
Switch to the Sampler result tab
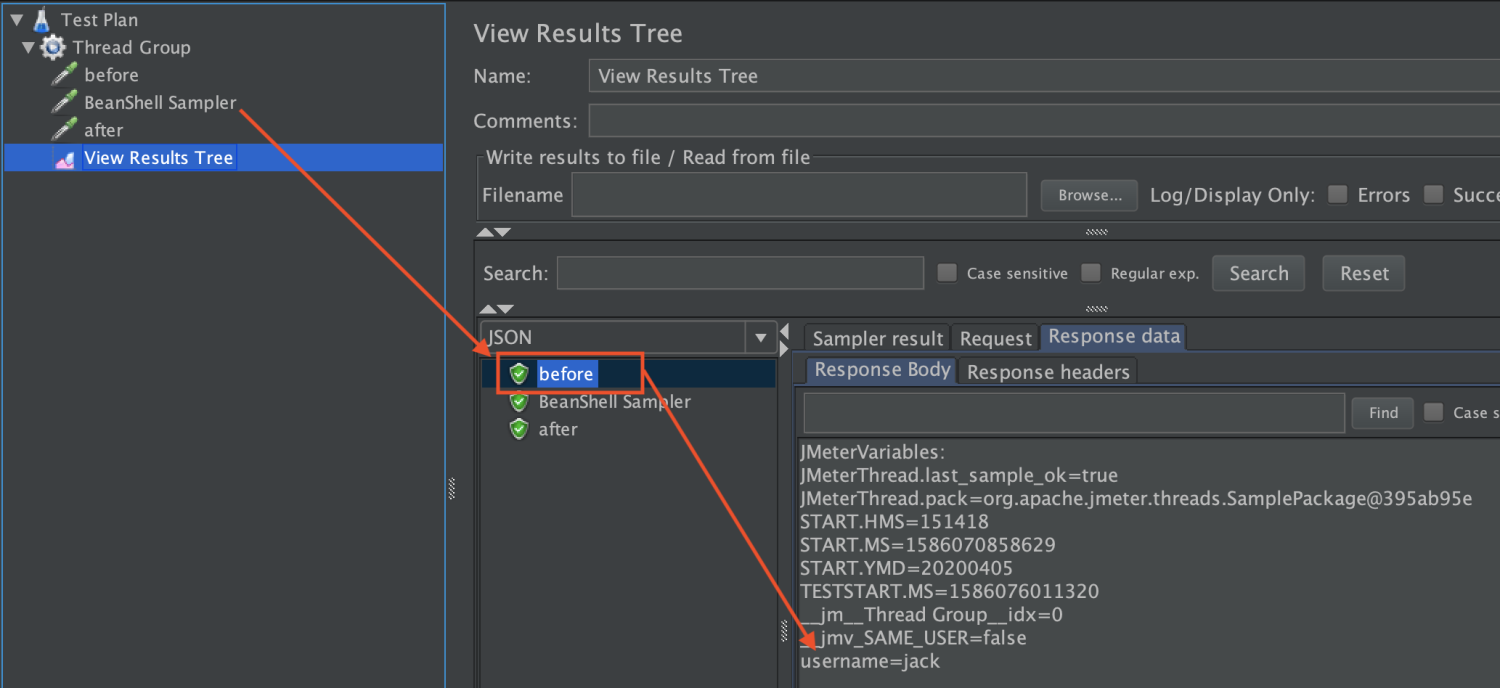(877, 338)
